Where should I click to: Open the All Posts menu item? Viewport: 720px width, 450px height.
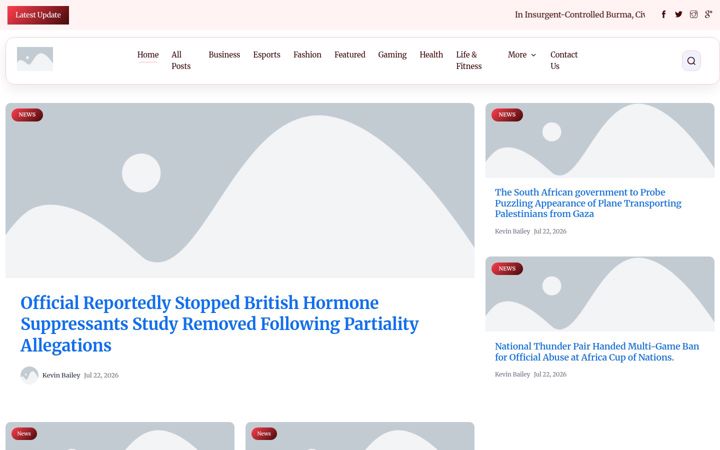(181, 60)
